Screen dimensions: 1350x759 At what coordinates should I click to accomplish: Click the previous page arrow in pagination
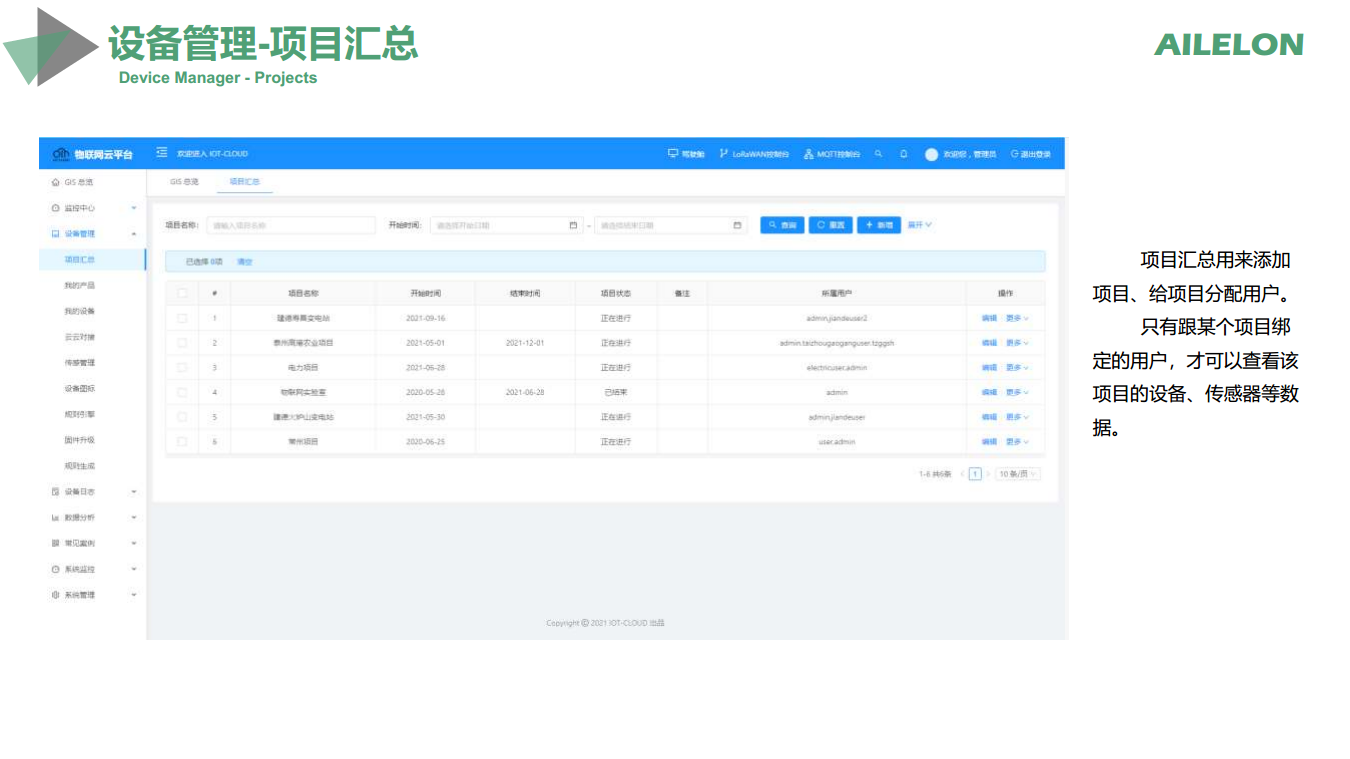pos(962,474)
